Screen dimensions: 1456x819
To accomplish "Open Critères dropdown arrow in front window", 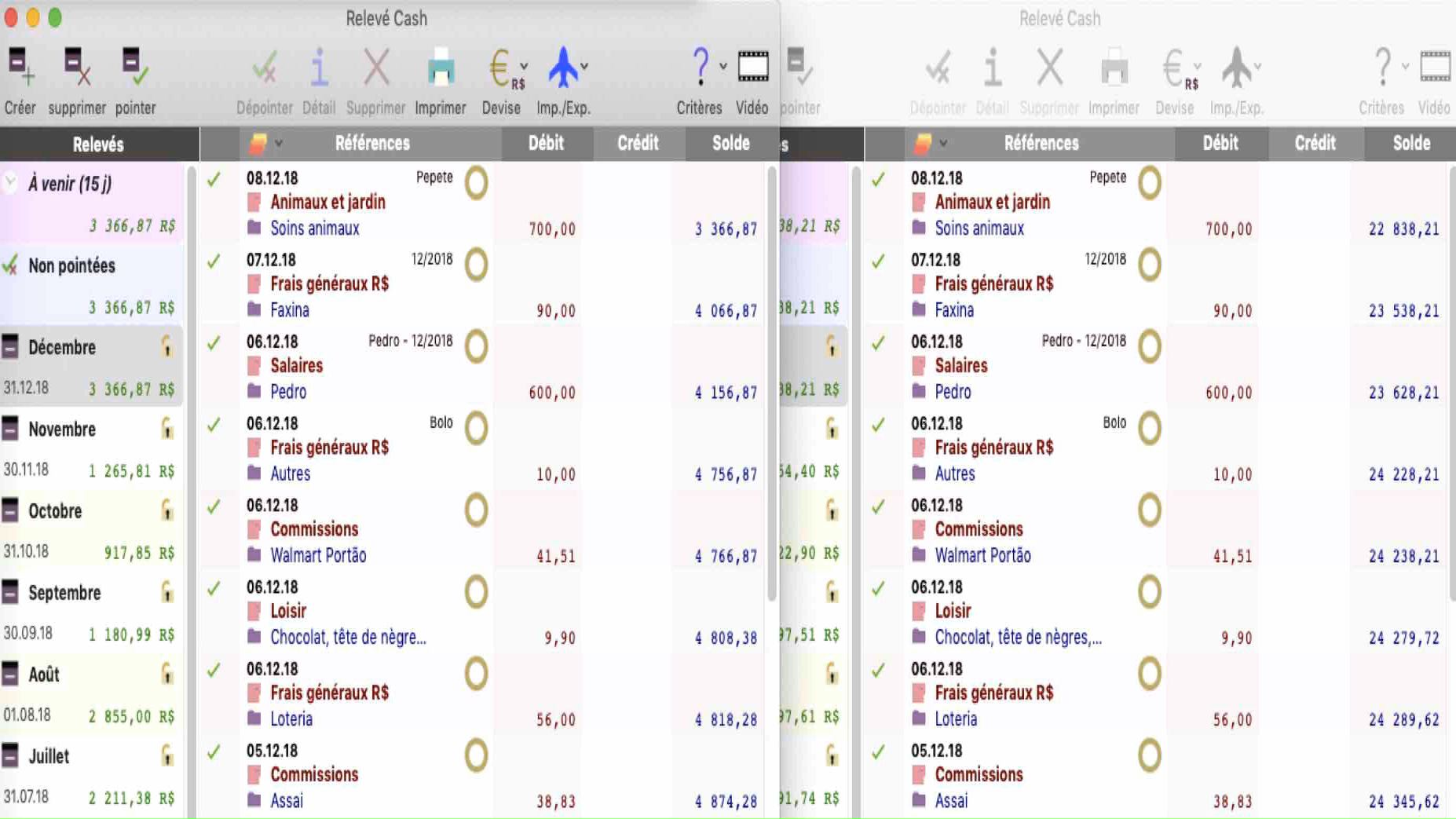I will tap(723, 66).
